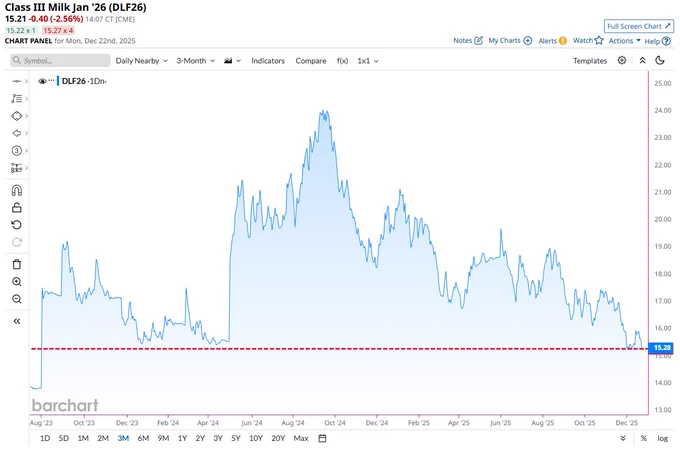Open chart settings gear
Image resolution: width=680 pixels, height=449 pixels.
click(622, 60)
